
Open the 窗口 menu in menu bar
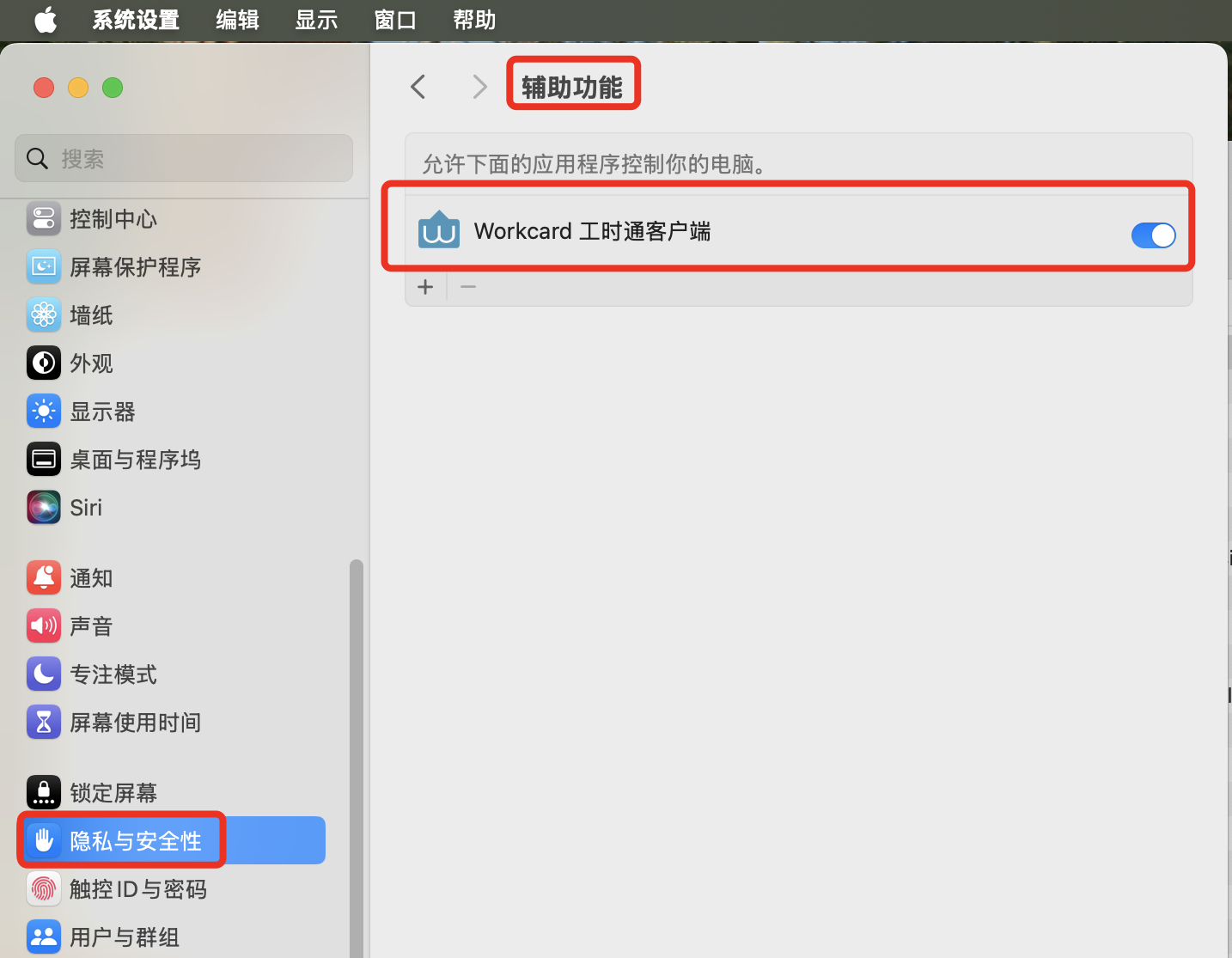tap(395, 20)
